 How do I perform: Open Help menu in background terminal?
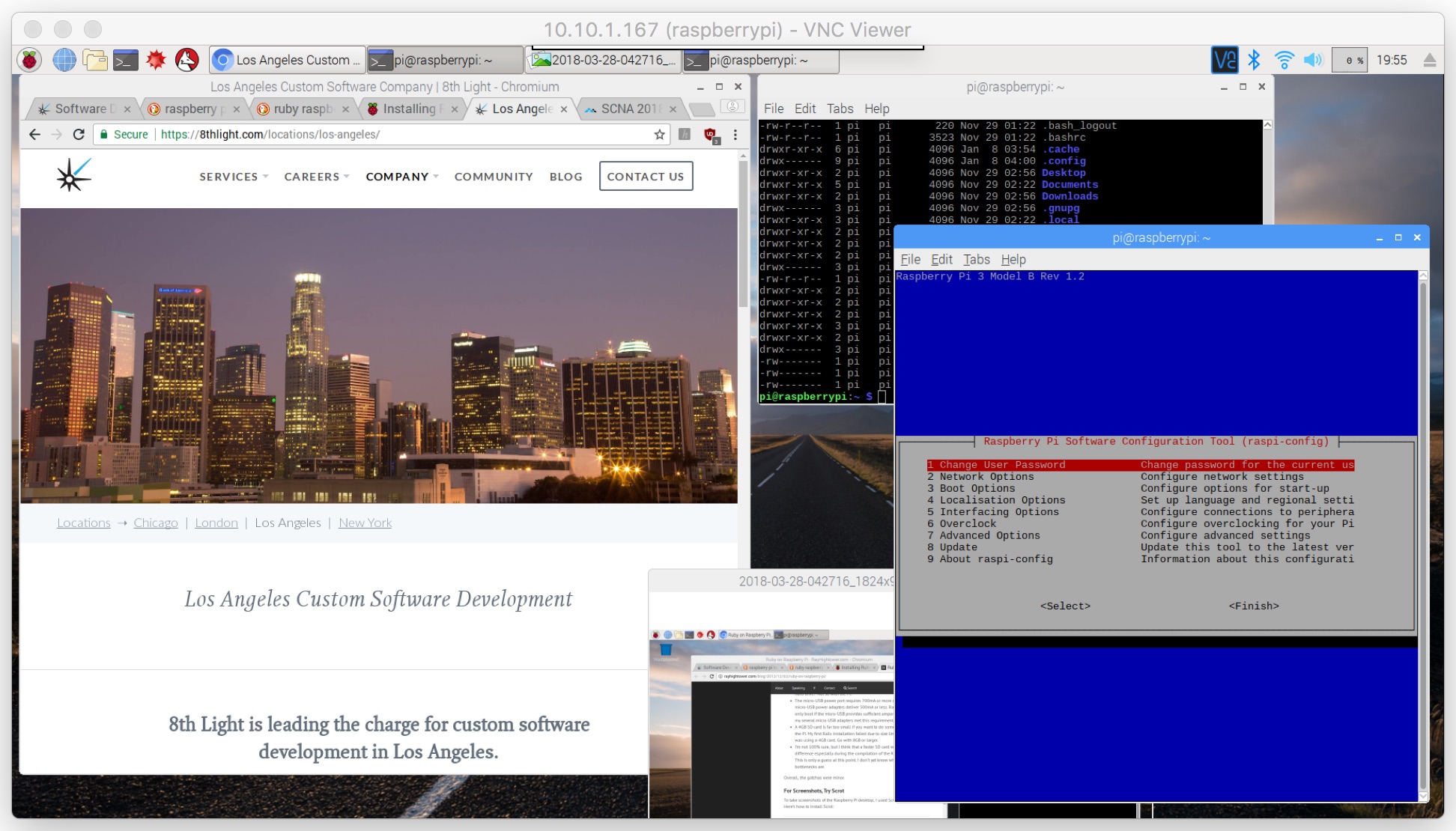coord(876,109)
